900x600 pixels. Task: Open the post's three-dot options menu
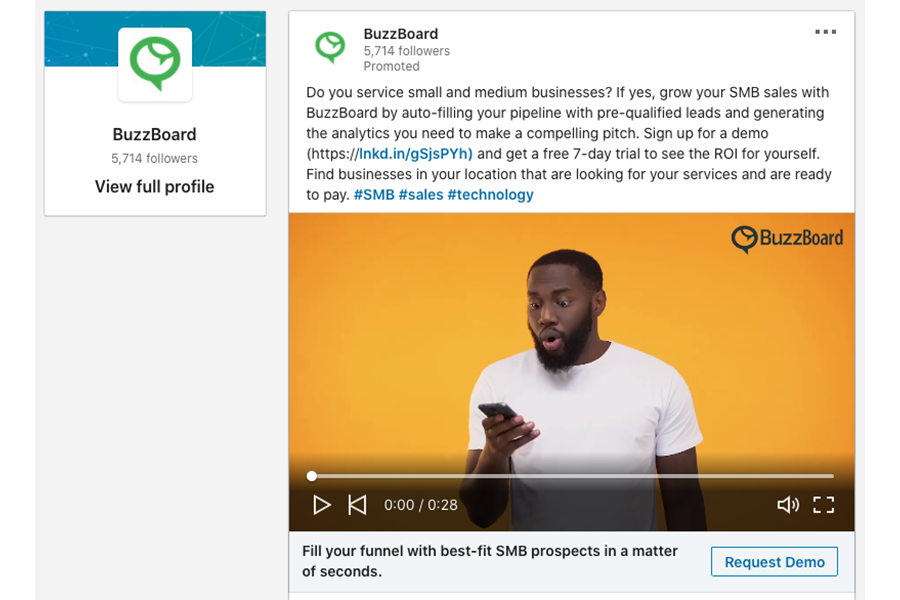point(825,32)
